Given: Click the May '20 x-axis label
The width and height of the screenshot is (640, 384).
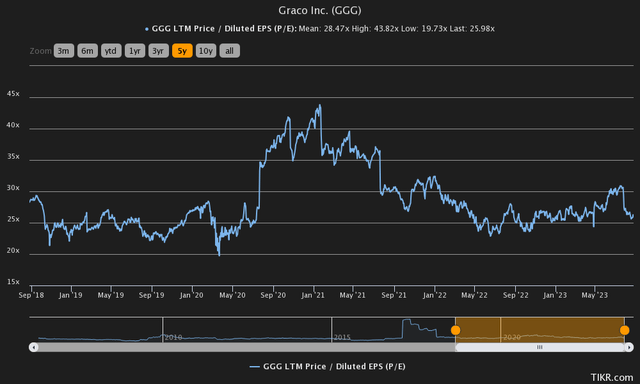Looking at the screenshot, I should coord(232,295).
